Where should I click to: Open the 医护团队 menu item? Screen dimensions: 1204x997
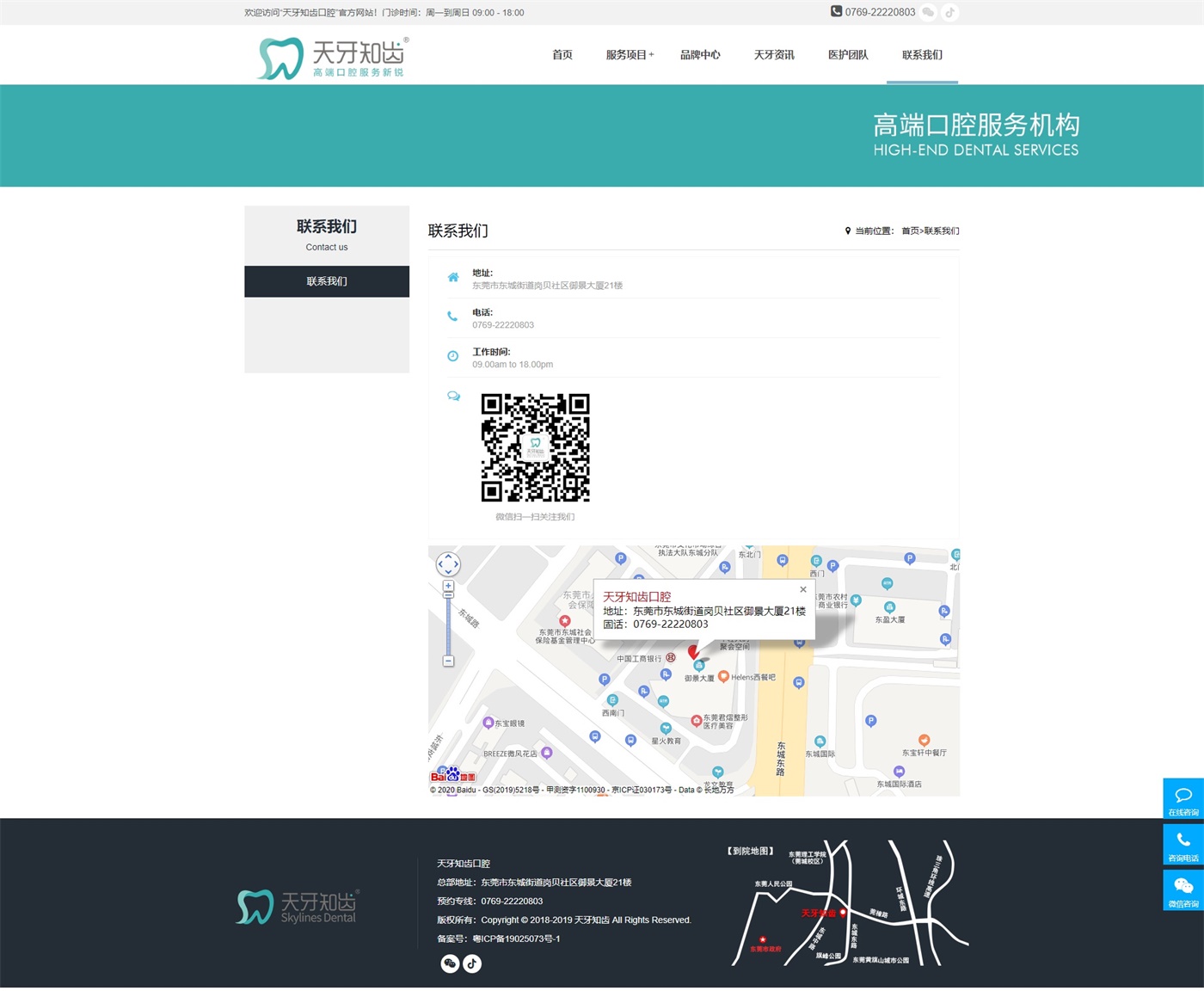point(848,55)
